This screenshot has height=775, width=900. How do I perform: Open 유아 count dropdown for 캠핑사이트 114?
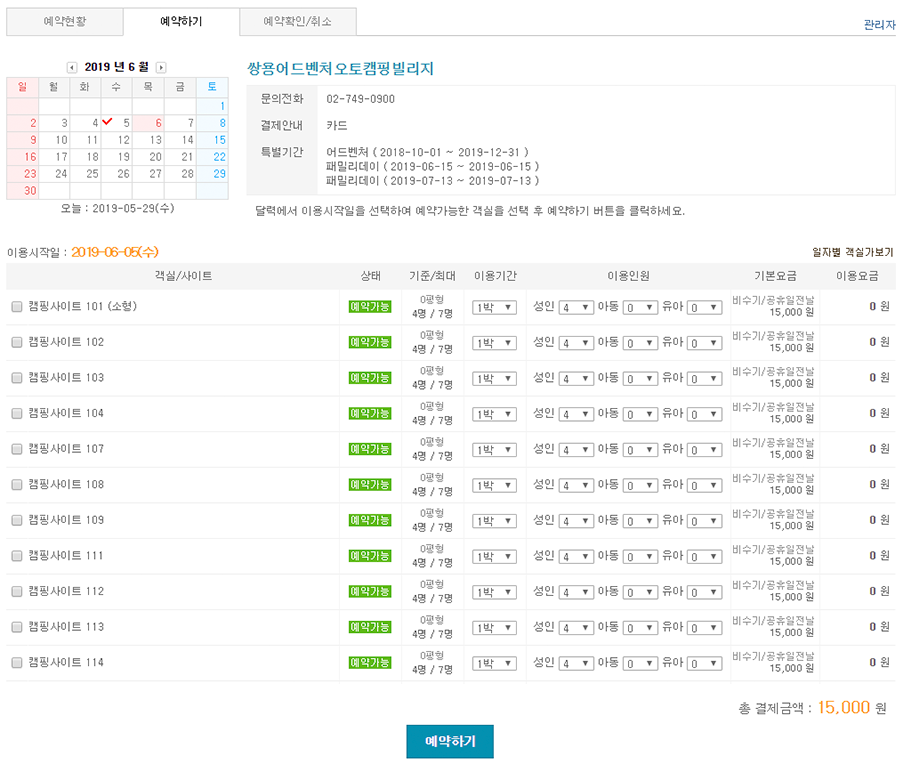[704, 664]
